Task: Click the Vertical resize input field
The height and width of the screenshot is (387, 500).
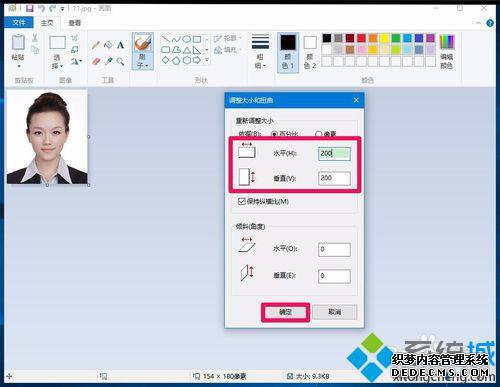Action: click(334, 178)
